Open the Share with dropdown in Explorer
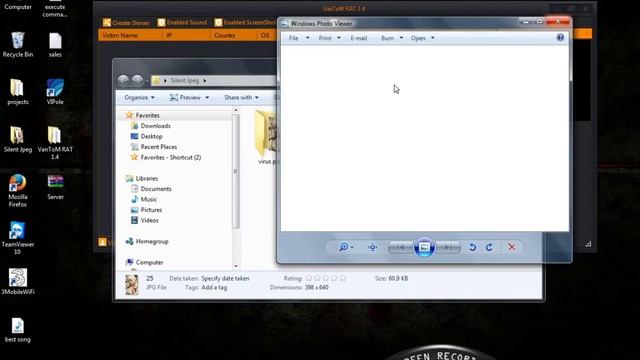Image resolution: width=640 pixels, height=360 pixels. (x=241, y=98)
